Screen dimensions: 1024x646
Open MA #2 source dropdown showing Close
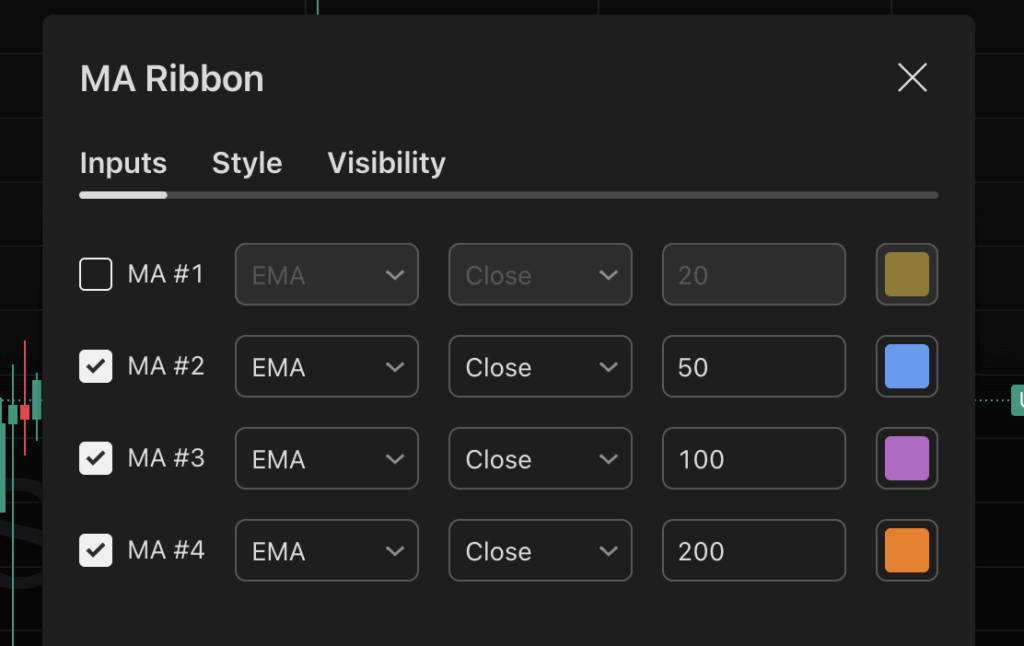pos(540,367)
